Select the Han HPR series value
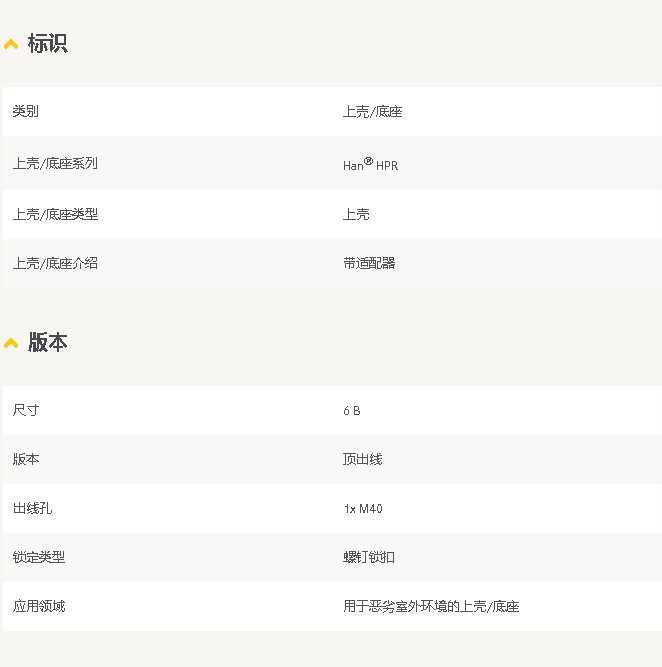Screen dimensions: 662x667 click(371, 164)
